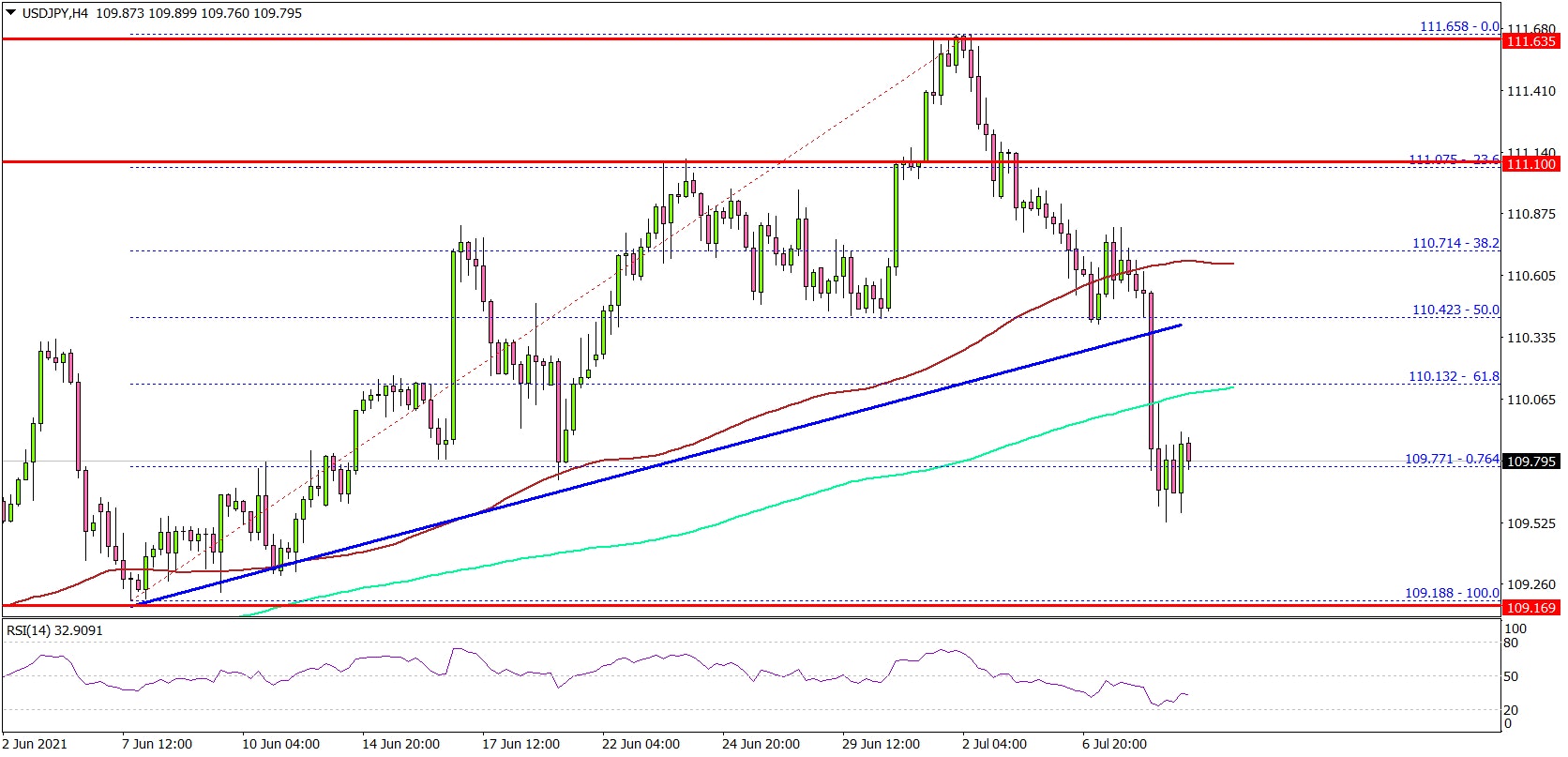Click the 2 Jul 04:00 time label
This screenshot has width=1568, height=757.
pyautogui.click(x=995, y=744)
